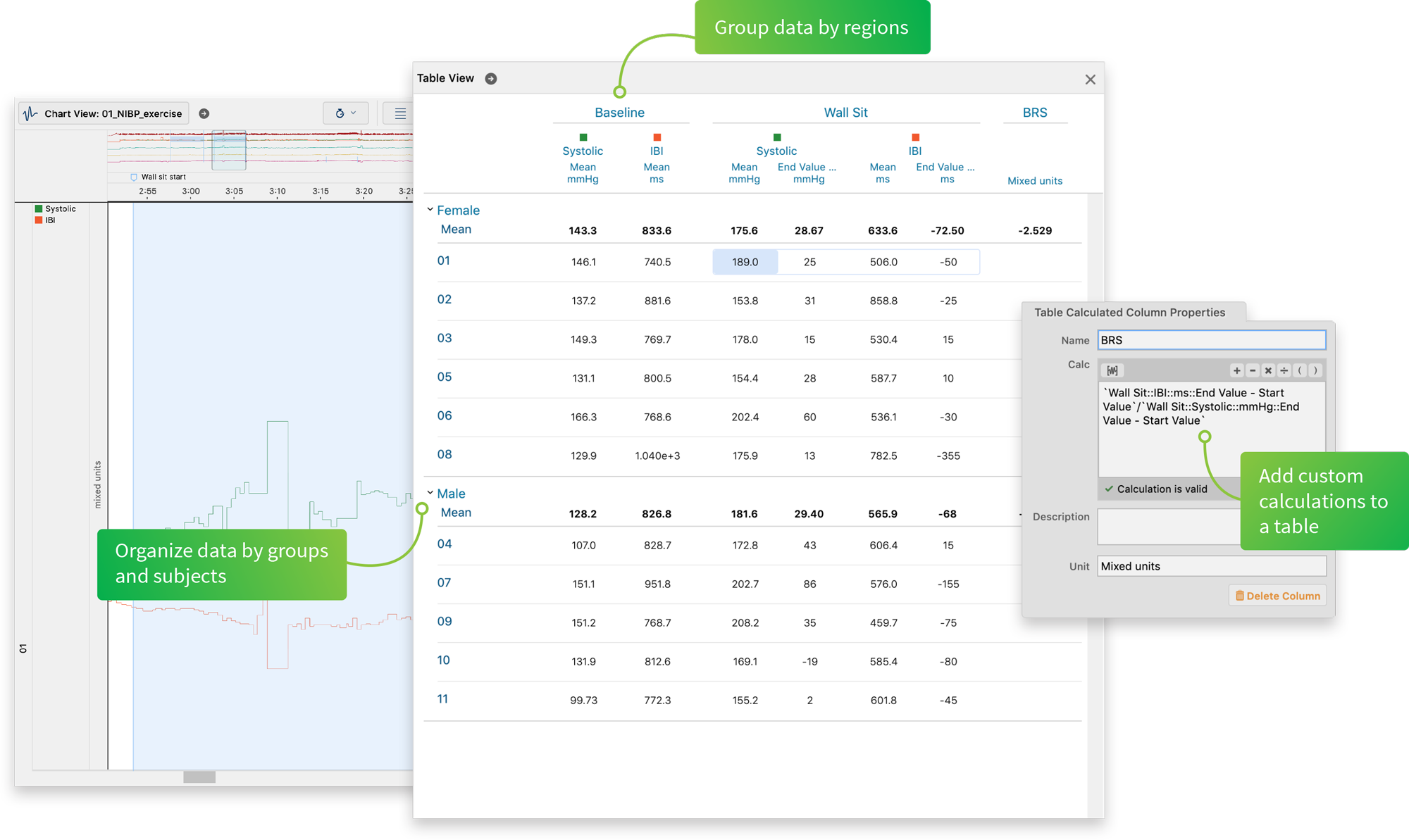Insert an opening parenthesis in the Calc editor
Image resolution: width=1409 pixels, height=840 pixels.
point(1300,370)
